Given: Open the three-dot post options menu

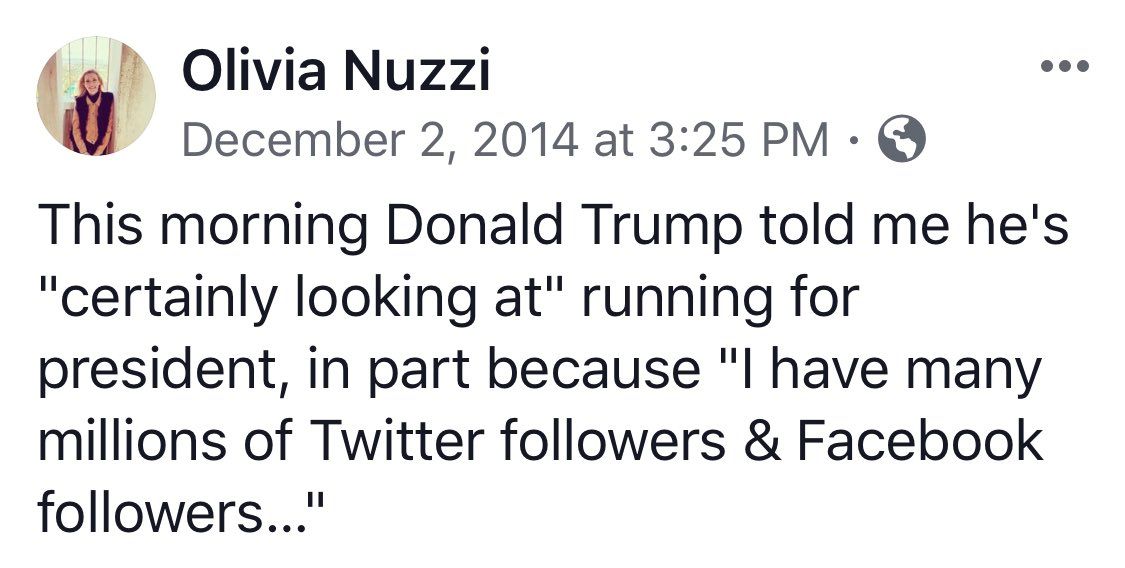Looking at the screenshot, I should [1065, 69].
